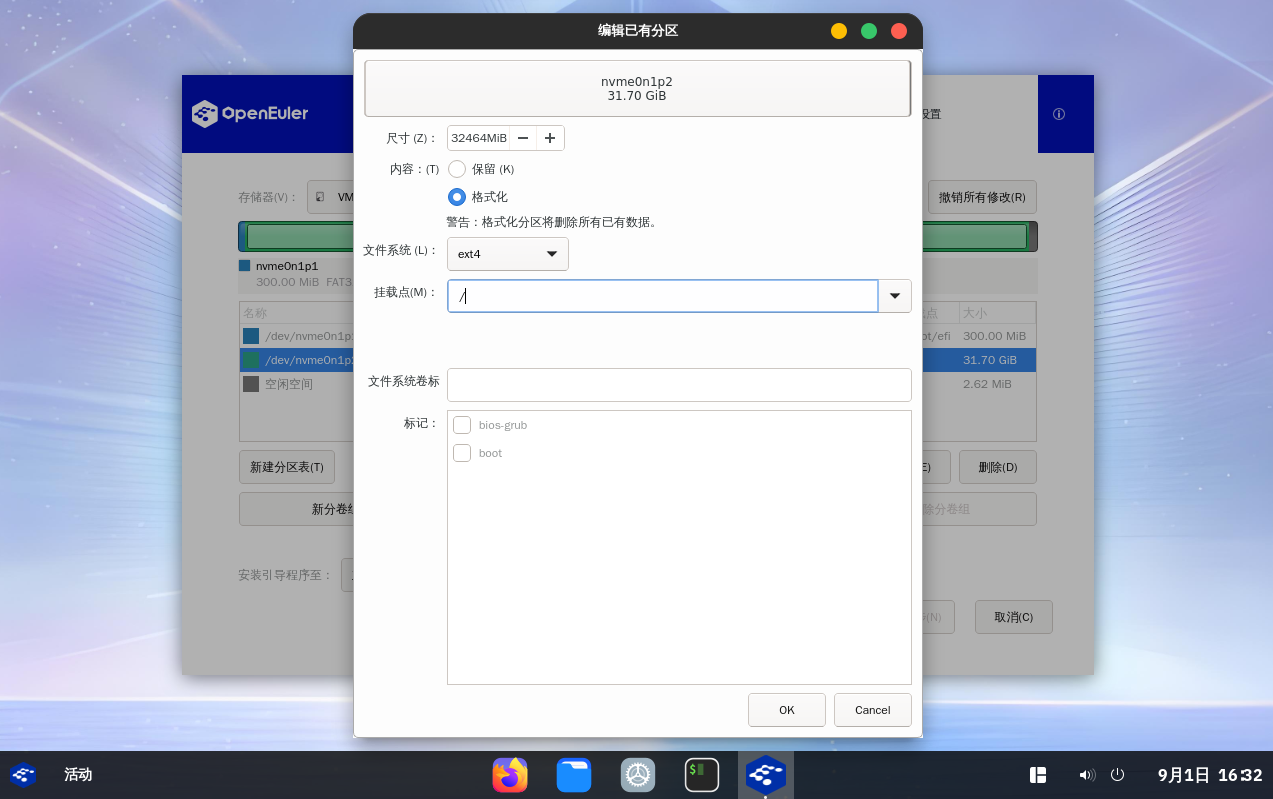
Task: Click the size field showing 32464MiB
Action: click(x=479, y=138)
